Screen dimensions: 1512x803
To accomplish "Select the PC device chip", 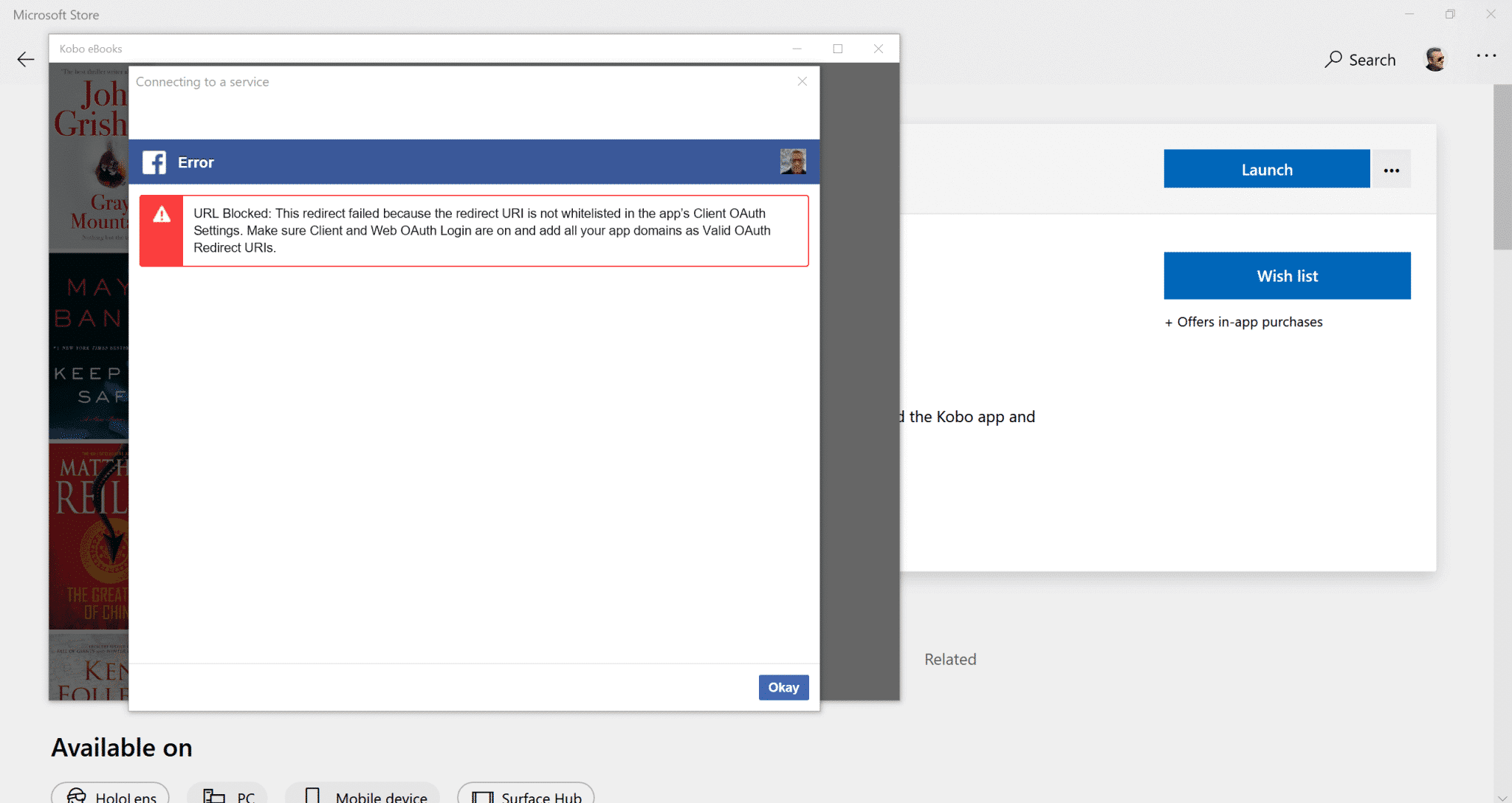I will tap(227, 794).
